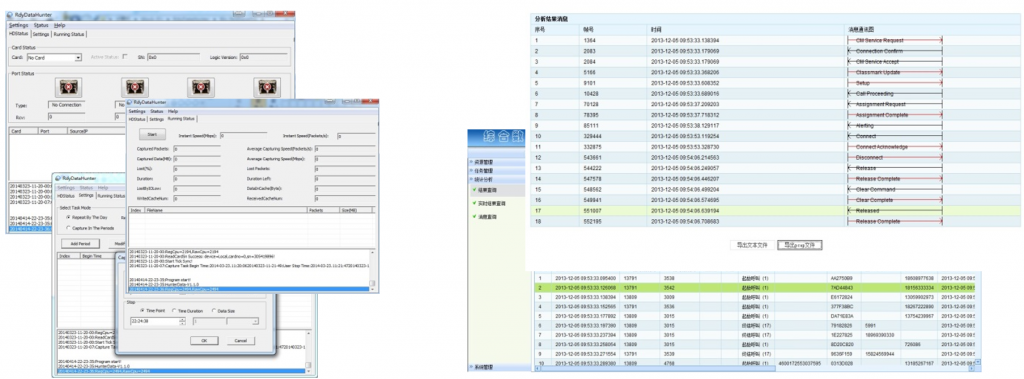Click the spinner arrows of the 22:24:38 time field
Image resolution: width=1024 pixels, height=379 pixels.
182,321
